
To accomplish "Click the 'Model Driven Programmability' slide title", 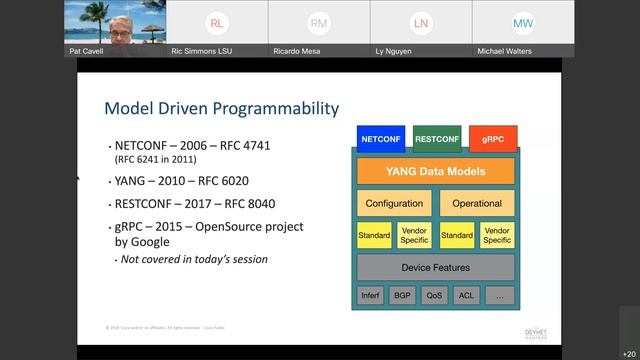I will pos(222,109).
